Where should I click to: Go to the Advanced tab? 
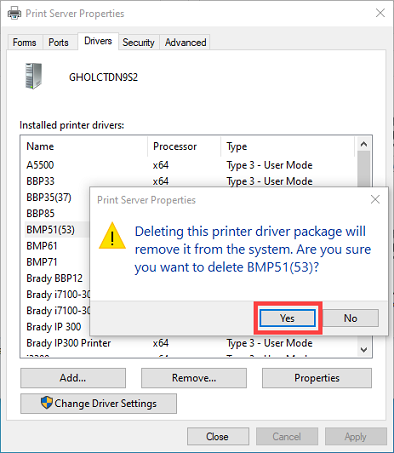point(185,42)
